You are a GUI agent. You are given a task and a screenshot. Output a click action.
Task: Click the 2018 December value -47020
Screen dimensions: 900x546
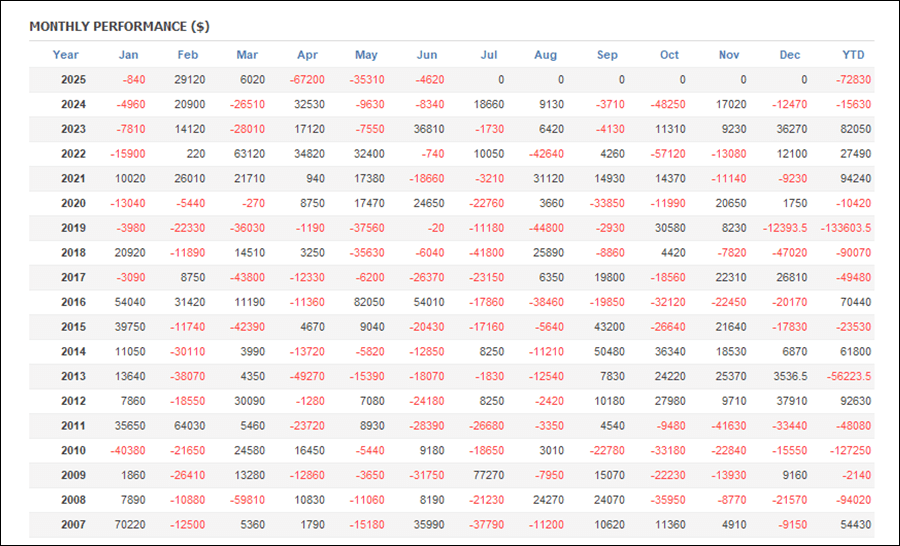coord(789,253)
